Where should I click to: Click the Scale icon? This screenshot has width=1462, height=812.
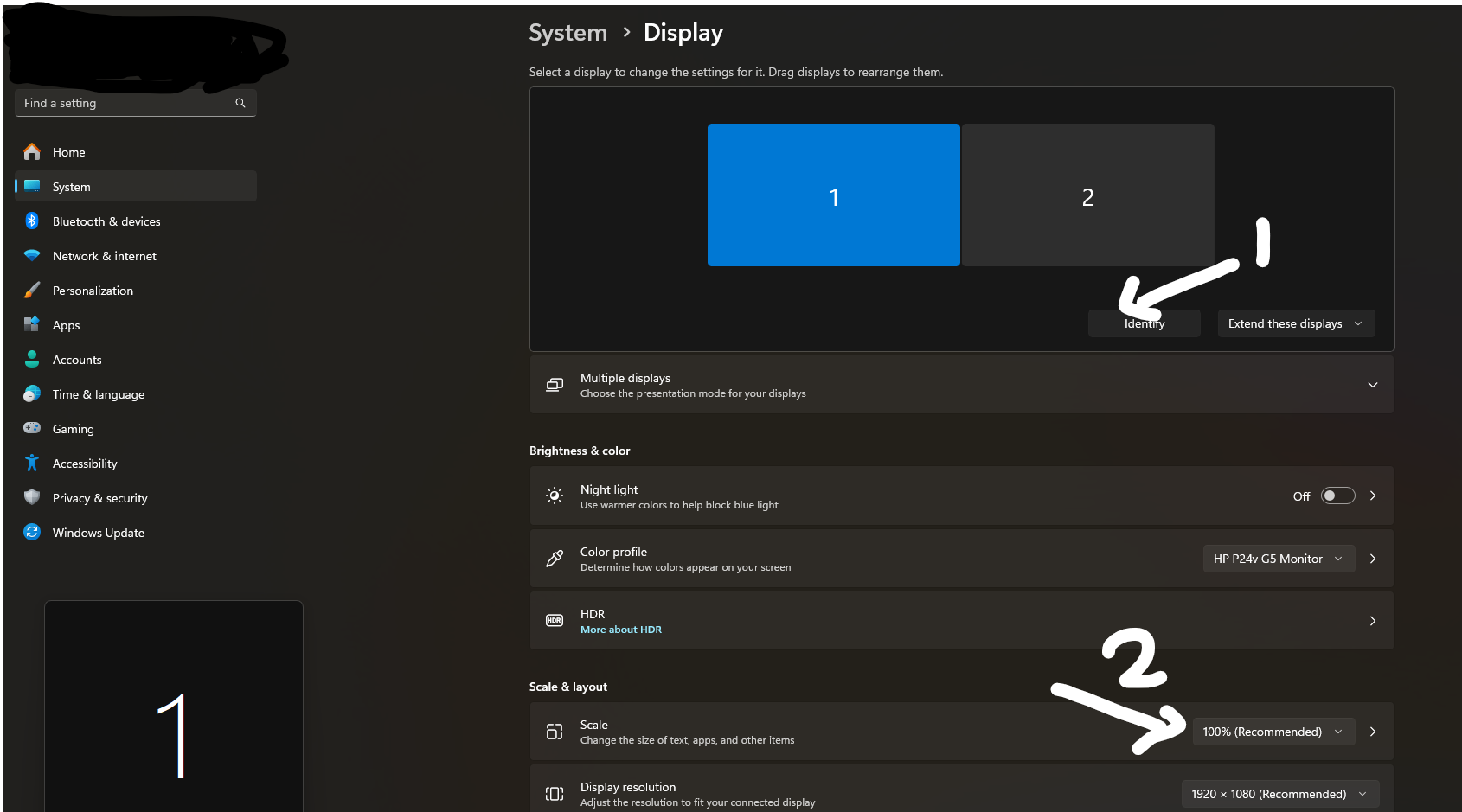point(555,732)
